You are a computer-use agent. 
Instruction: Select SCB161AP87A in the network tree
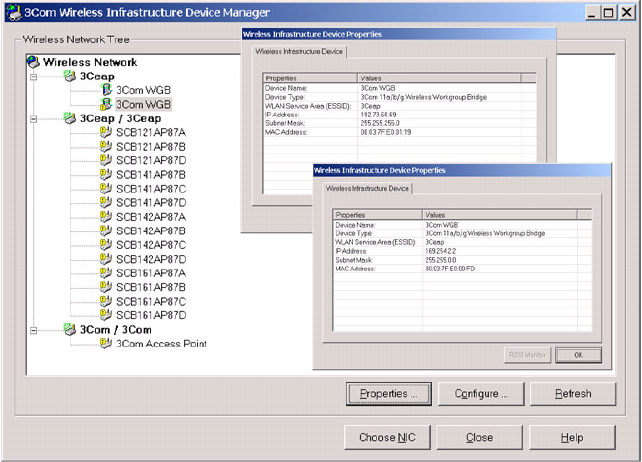[x=150, y=273]
